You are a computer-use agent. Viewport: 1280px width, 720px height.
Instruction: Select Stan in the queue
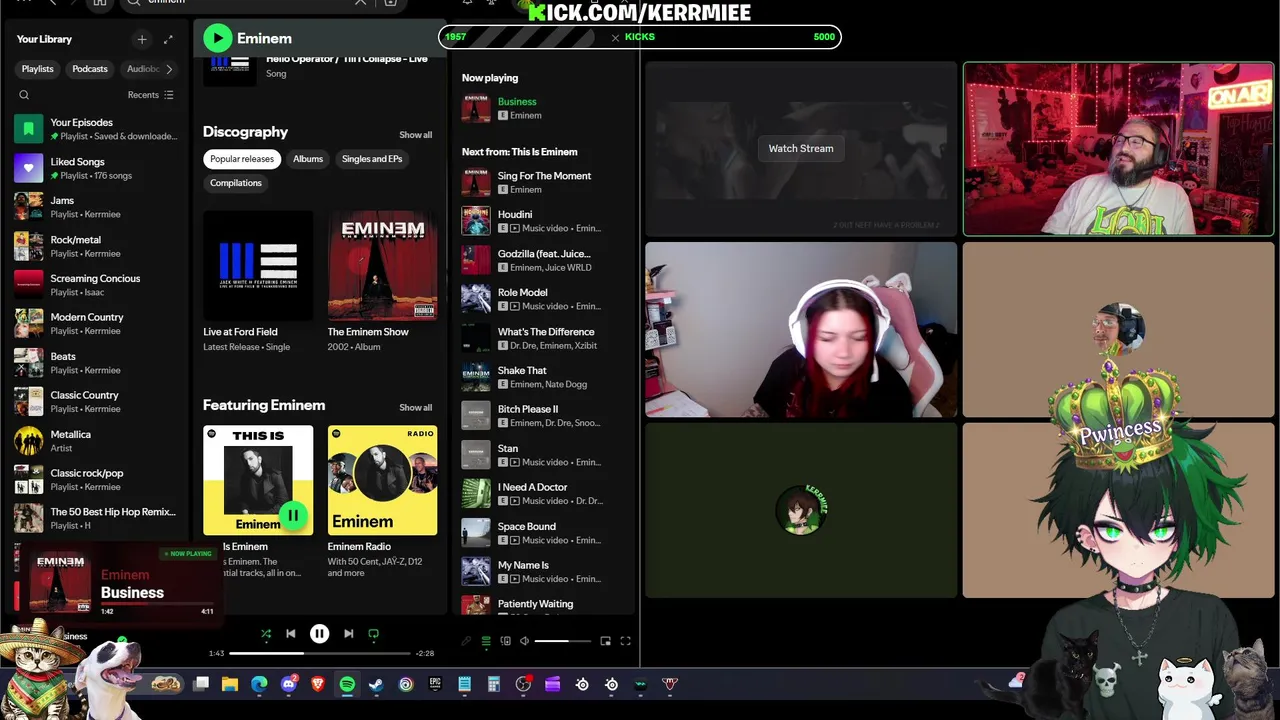tap(544, 455)
